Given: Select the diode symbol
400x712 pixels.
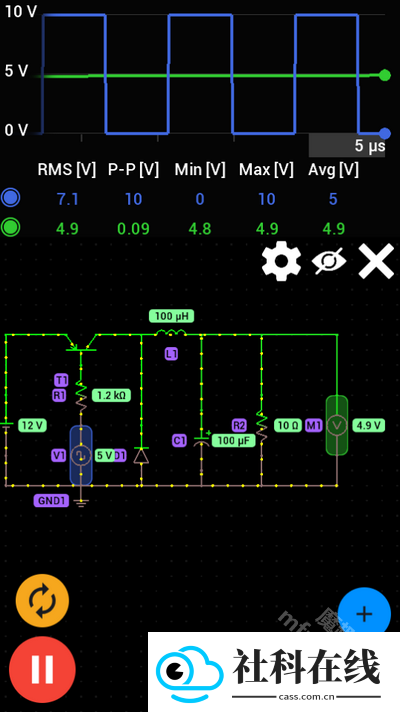Looking at the screenshot, I should (141, 455).
